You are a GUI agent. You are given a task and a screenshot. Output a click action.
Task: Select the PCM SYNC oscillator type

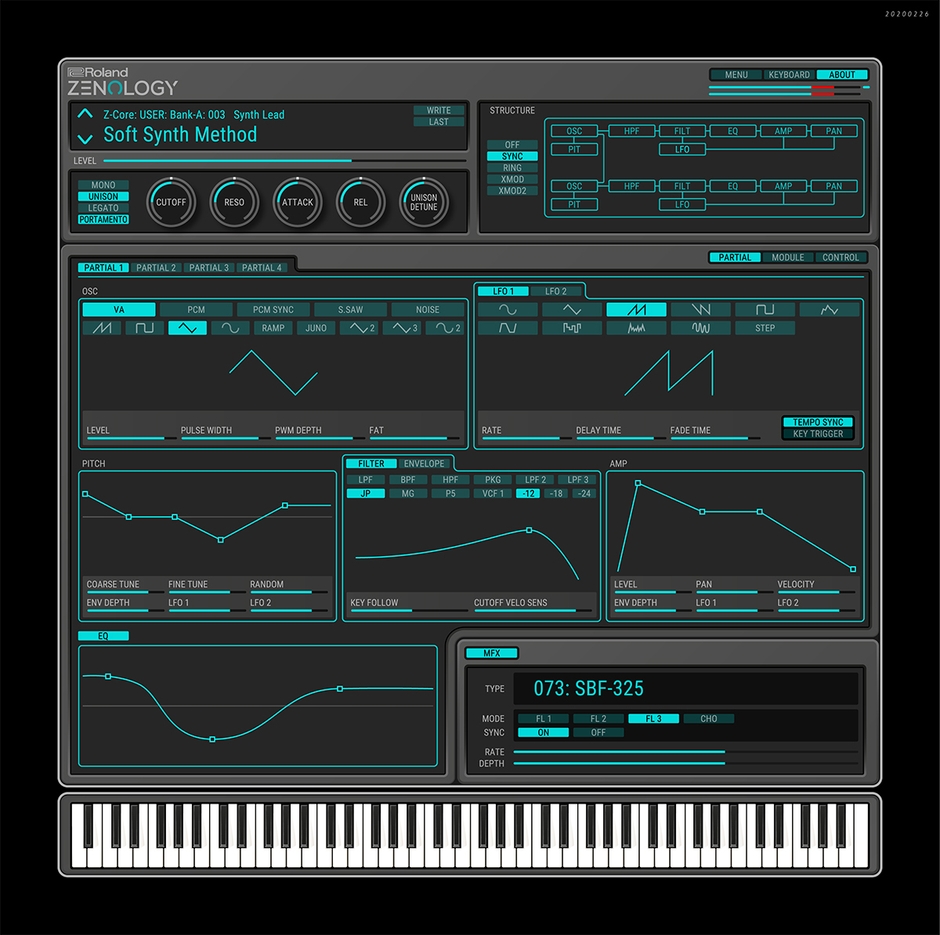pyautogui.click(x=273, y=309)
